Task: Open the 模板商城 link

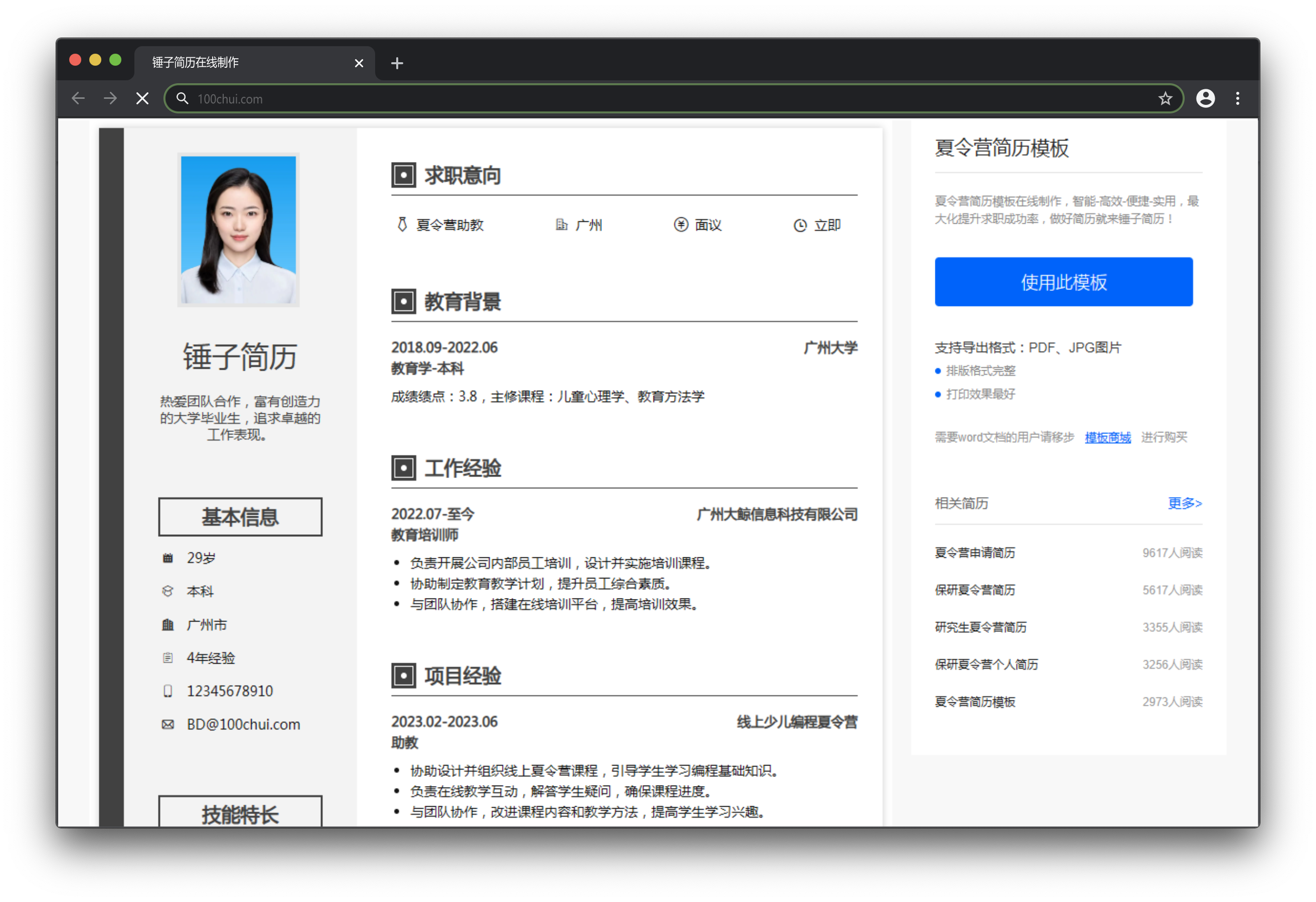Action: click(1107, 437)
